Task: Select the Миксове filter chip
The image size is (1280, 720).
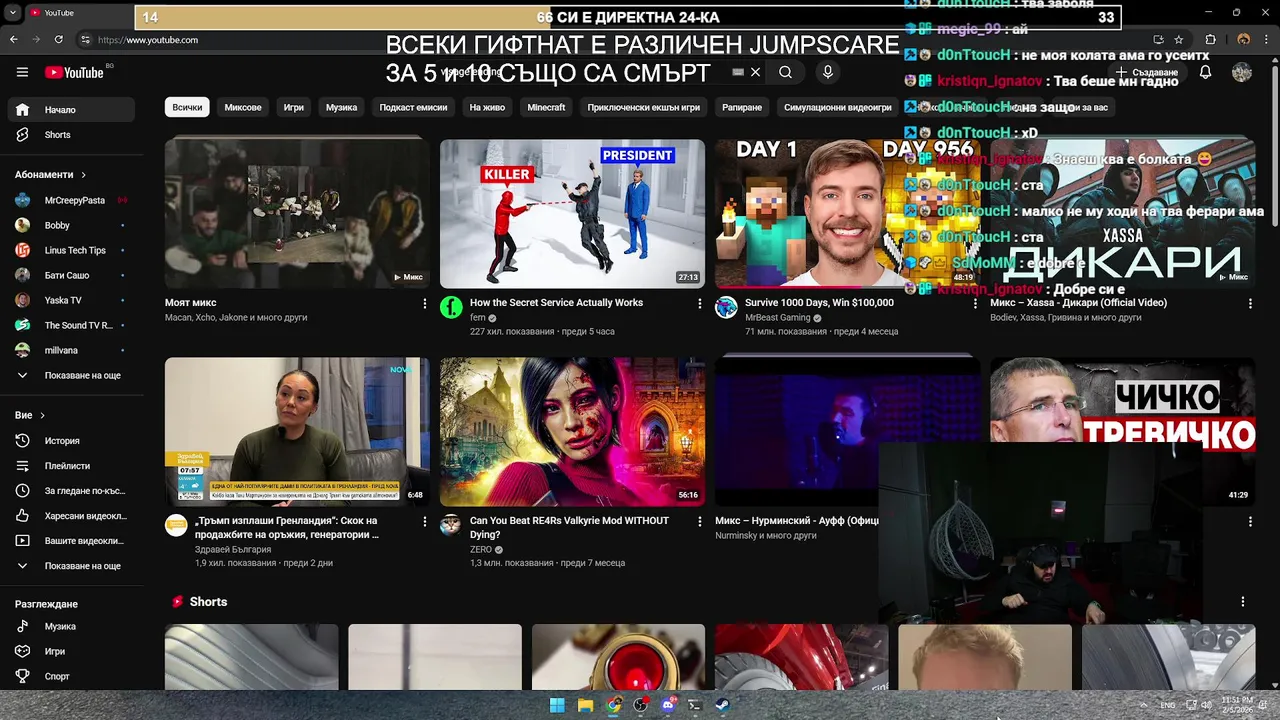Action: pos(243,107)
